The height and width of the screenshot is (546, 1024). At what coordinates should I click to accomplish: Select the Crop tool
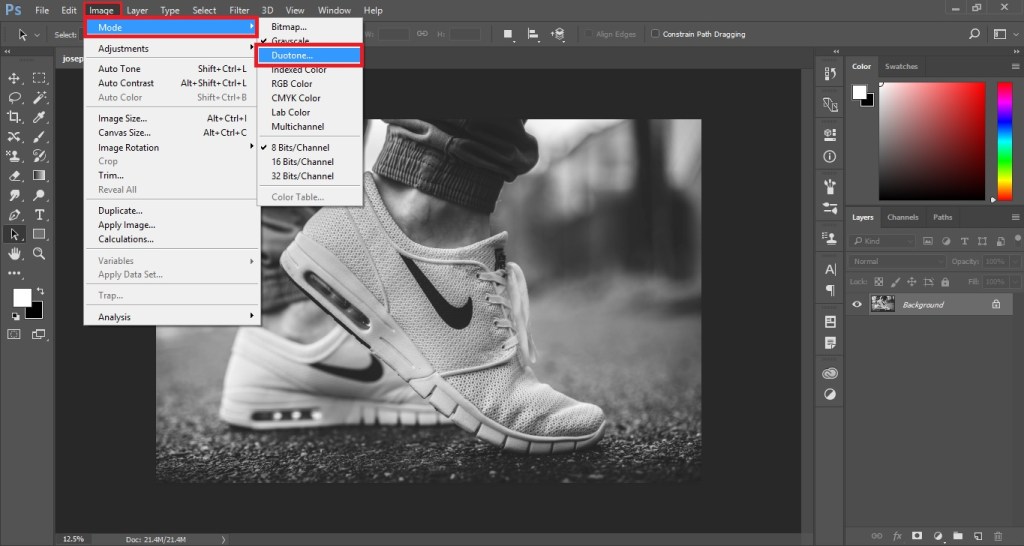click(x=14, y=118)
